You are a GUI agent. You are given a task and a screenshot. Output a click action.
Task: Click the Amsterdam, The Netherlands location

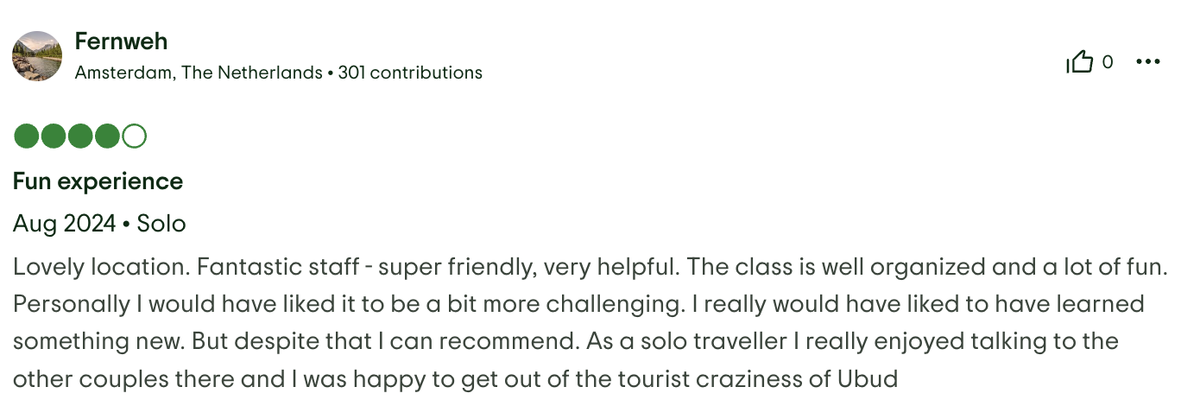(199, 73)
